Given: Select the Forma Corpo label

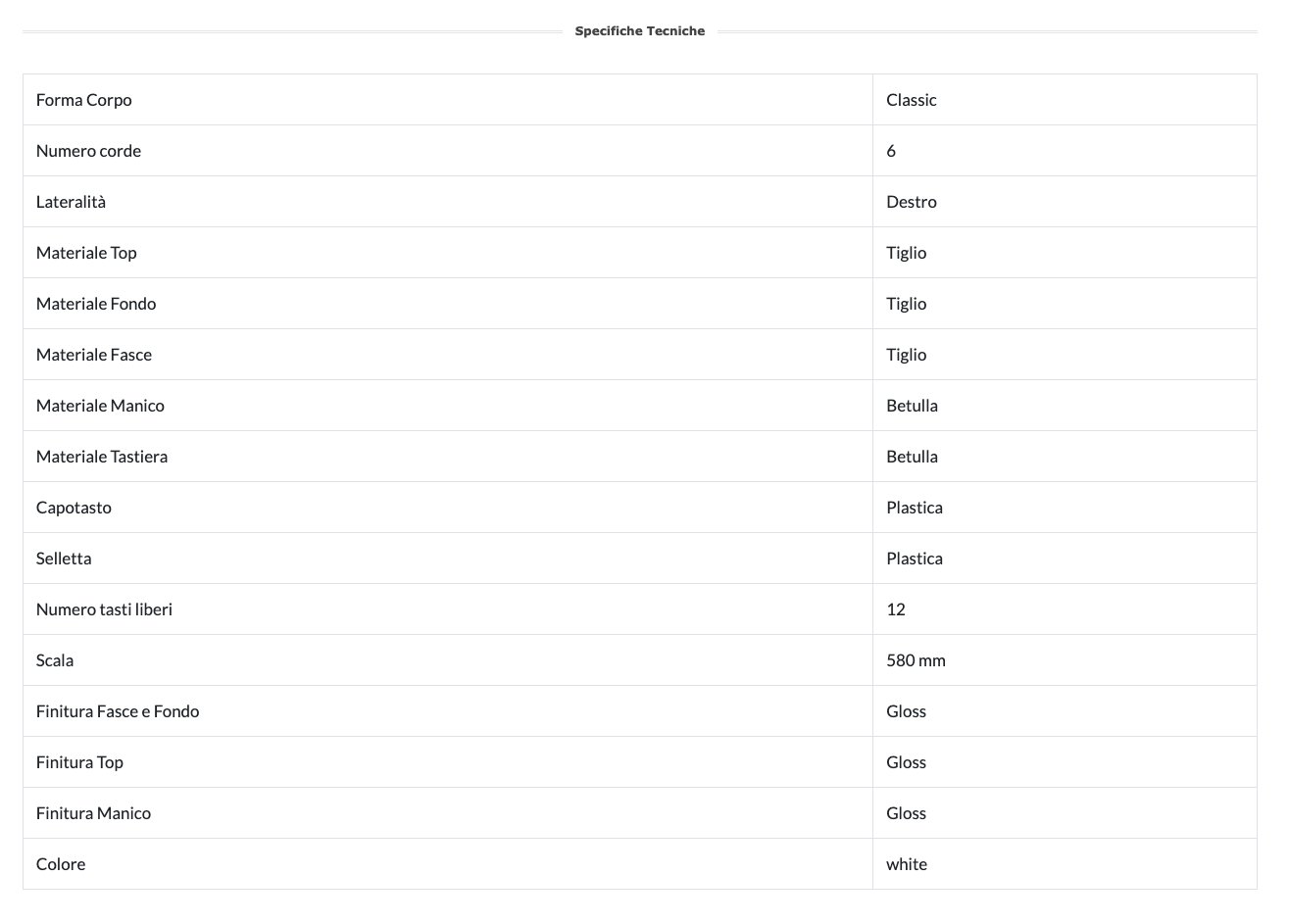Looking at the screenshot, I should pos(84,100).
